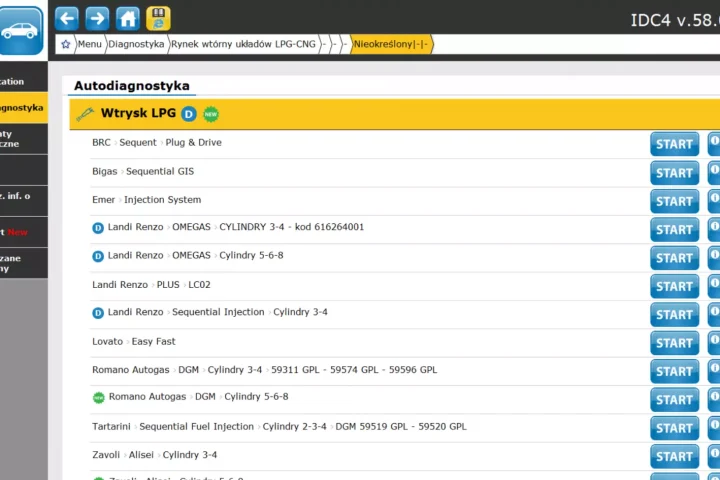Screen dimensions: 720x480
Task: Select the Zavoli Alisei Cylindry 3-4 entry
Action: pos(154,455)
